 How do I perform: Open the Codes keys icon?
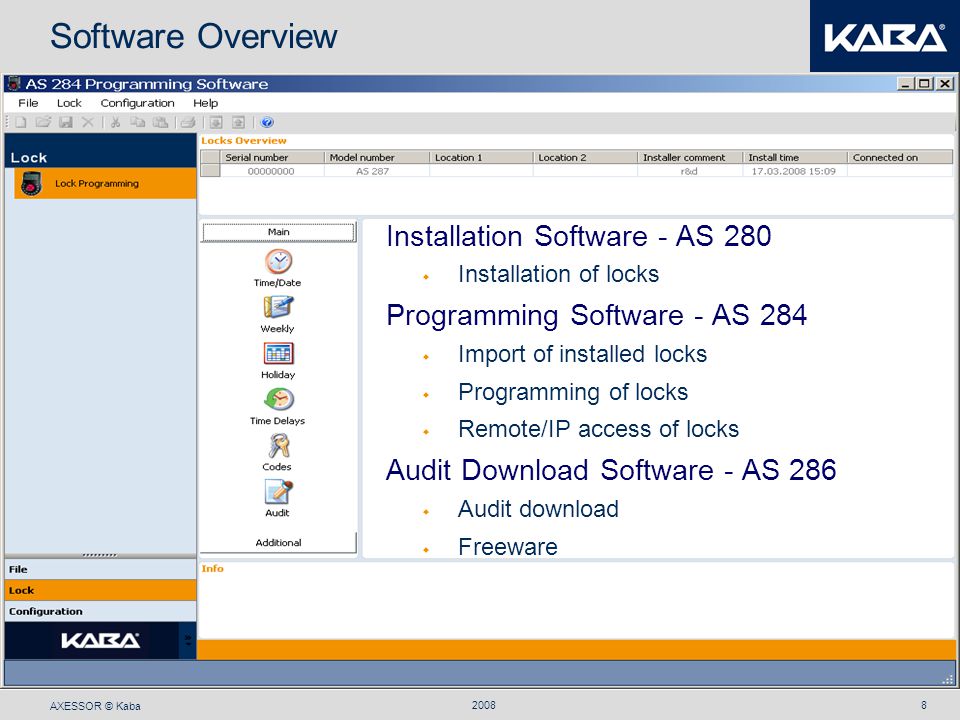279,446
